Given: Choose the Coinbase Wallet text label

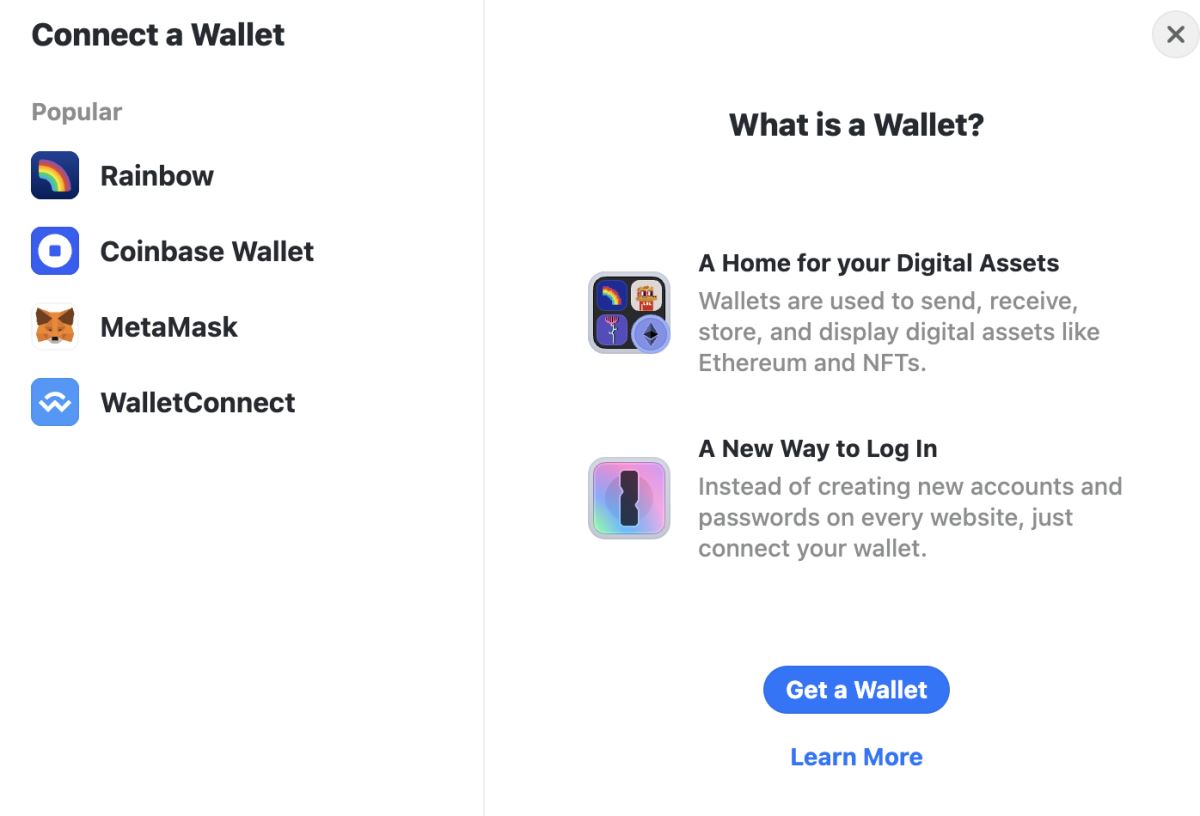Looking at the screenshot, I should (x=207, y=251).
